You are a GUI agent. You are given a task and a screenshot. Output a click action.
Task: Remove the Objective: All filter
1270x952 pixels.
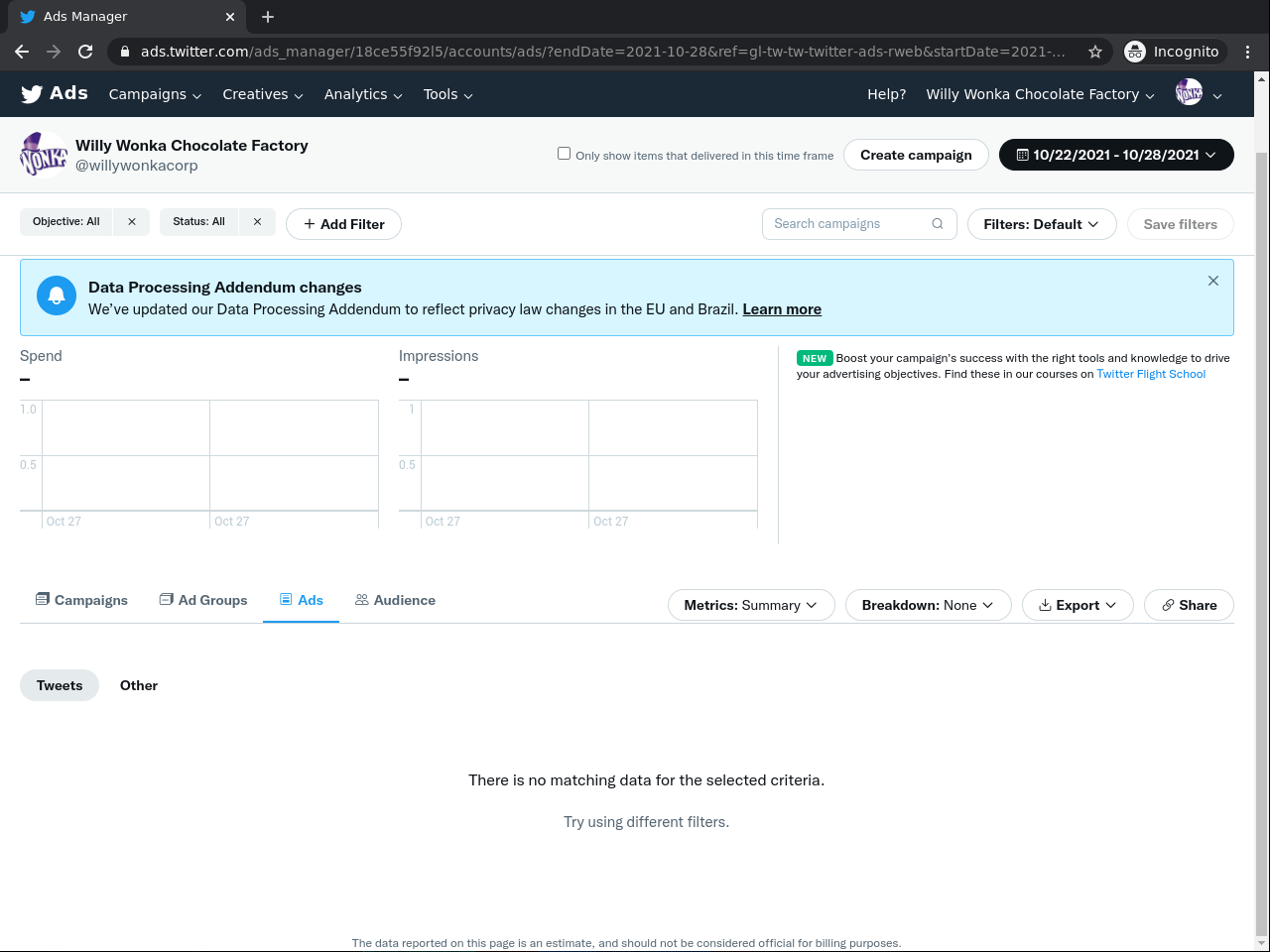coord(132,222)
